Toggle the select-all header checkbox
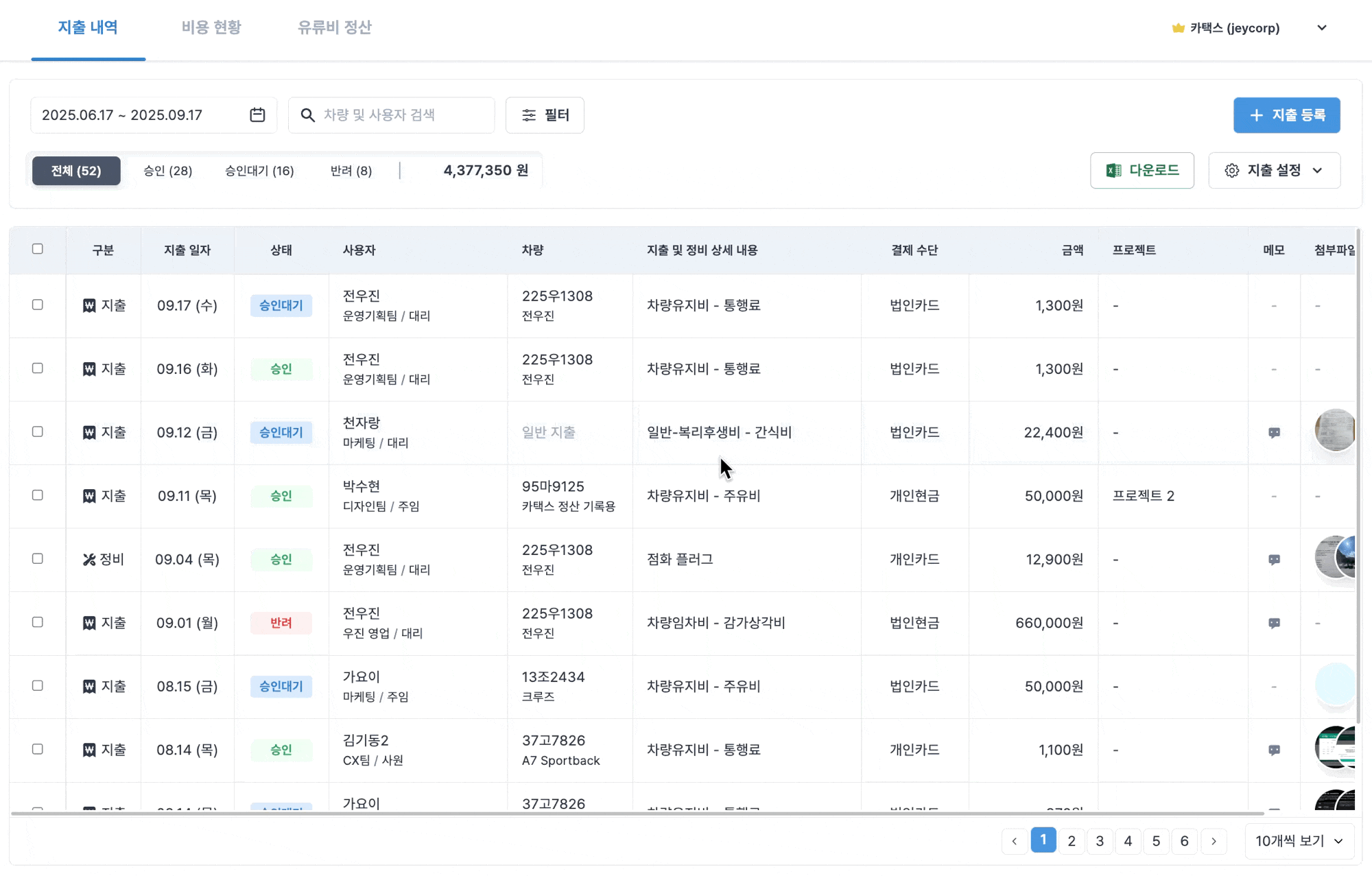Screen dimensions: 1372x876 tap(38, 249)
